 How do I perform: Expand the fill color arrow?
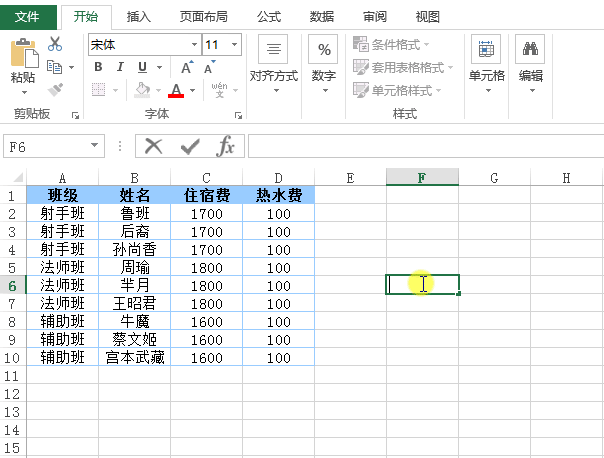coord(158,91)
